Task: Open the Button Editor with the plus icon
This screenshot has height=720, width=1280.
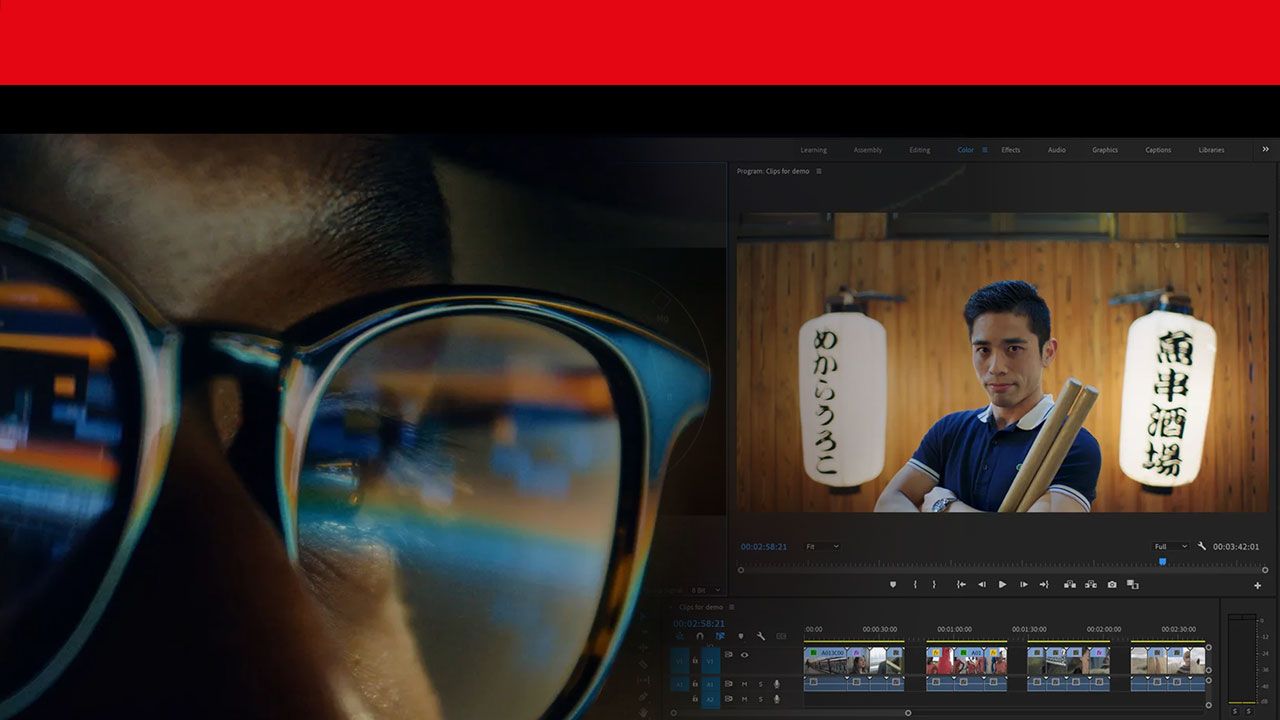Action: pyautogui.click(x=1258, y=584)
